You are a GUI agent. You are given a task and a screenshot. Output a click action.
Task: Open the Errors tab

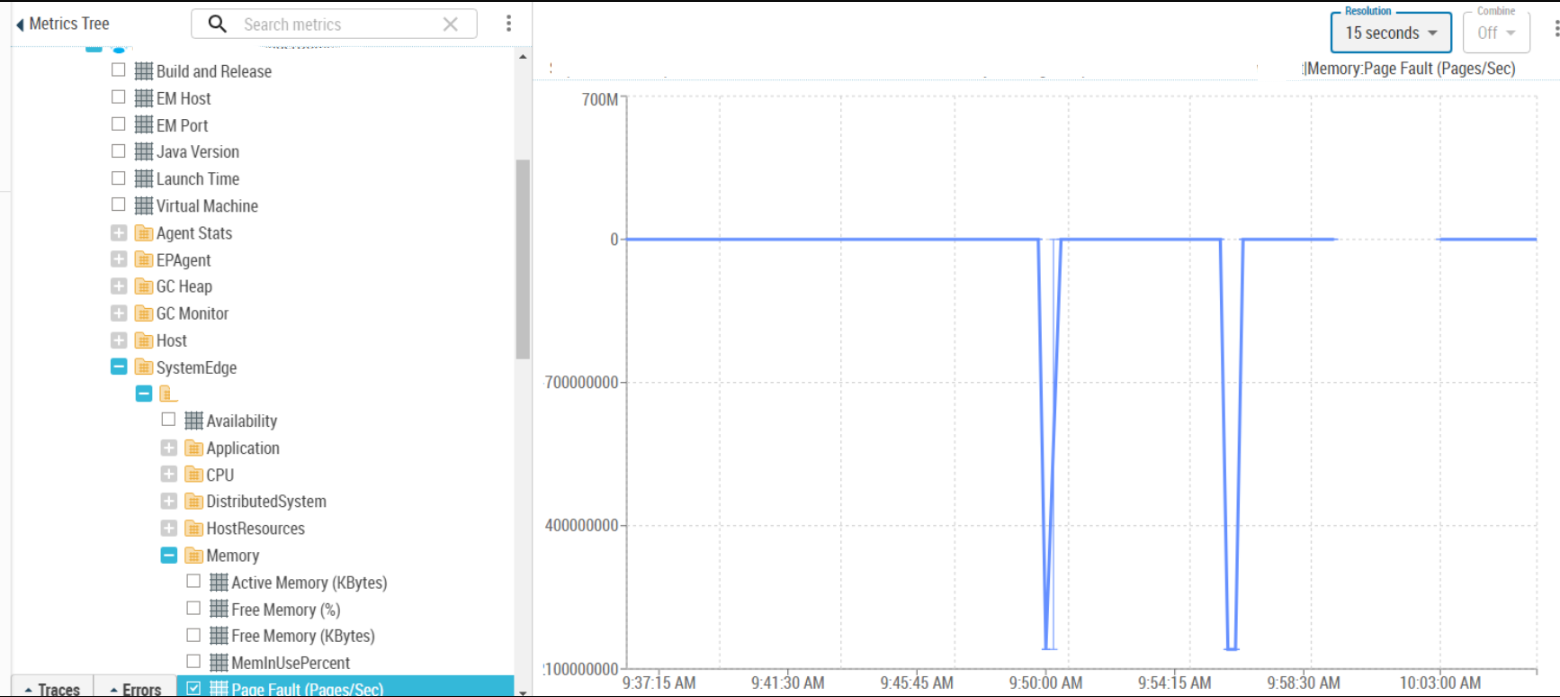(x=135, y=688)
